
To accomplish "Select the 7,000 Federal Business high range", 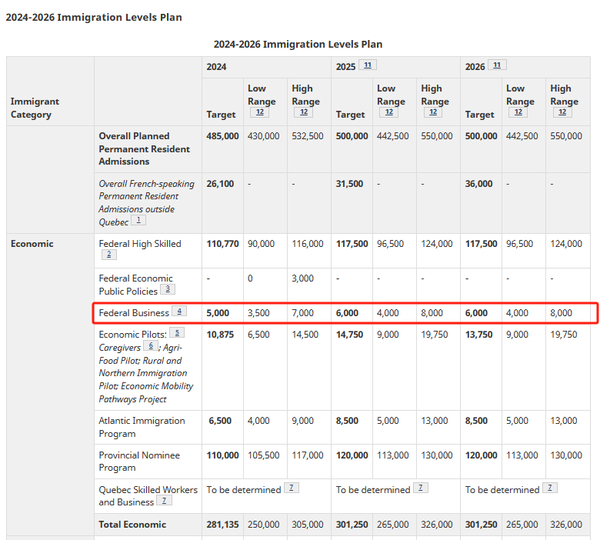I will (x=303, y=313).
